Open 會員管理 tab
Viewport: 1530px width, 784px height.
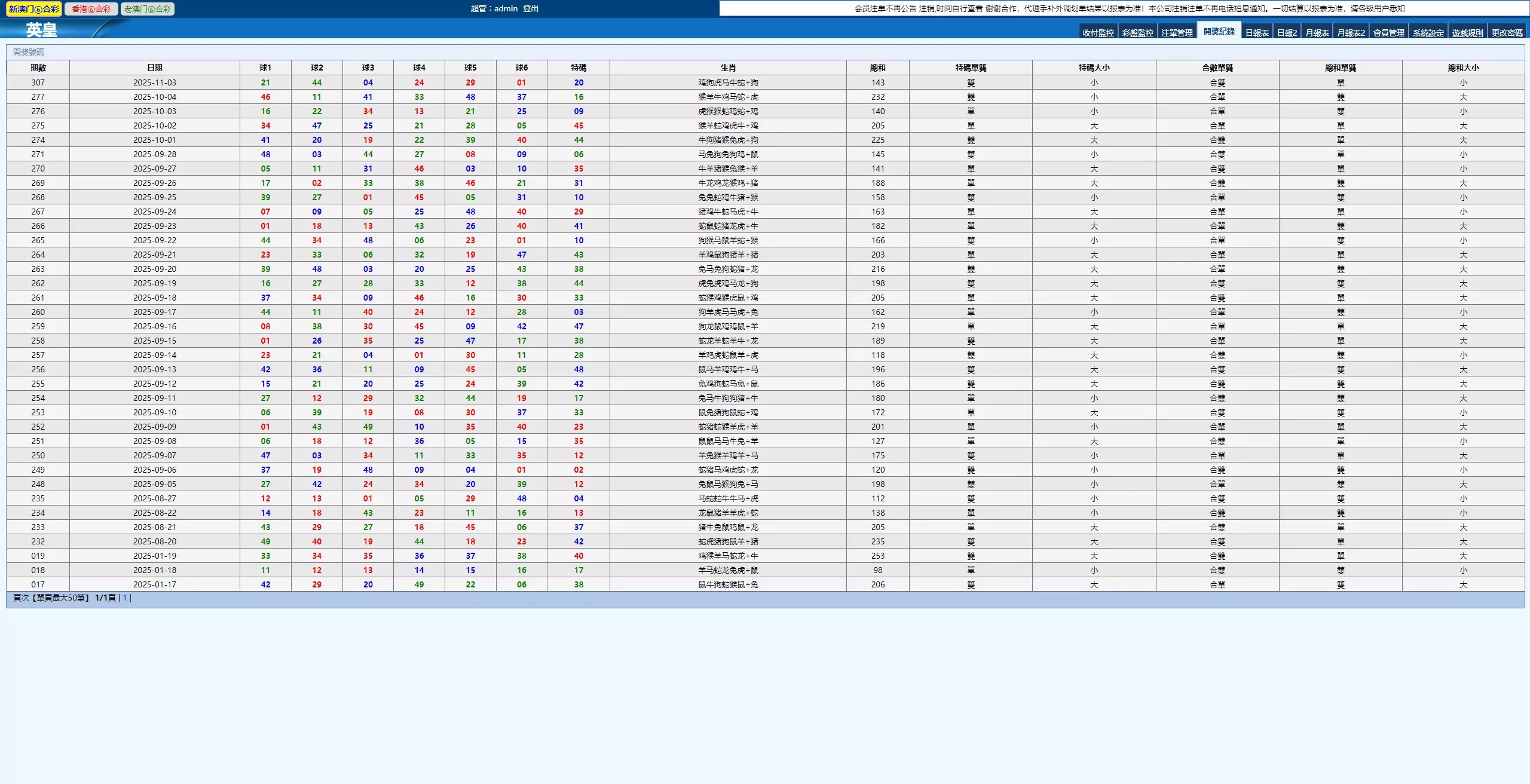click(1388, 33)
